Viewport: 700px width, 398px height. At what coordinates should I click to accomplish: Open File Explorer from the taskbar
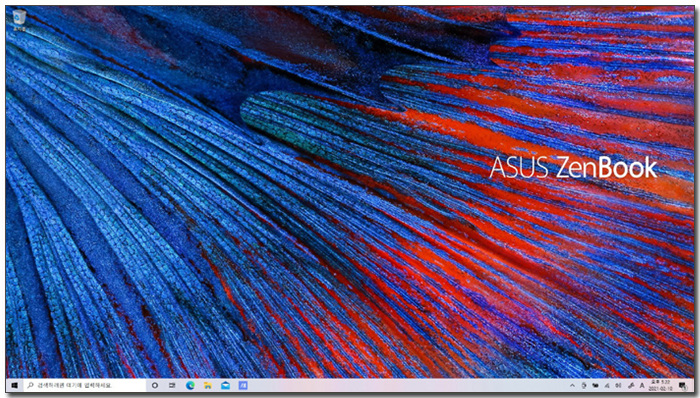click(x=208, y=385)
